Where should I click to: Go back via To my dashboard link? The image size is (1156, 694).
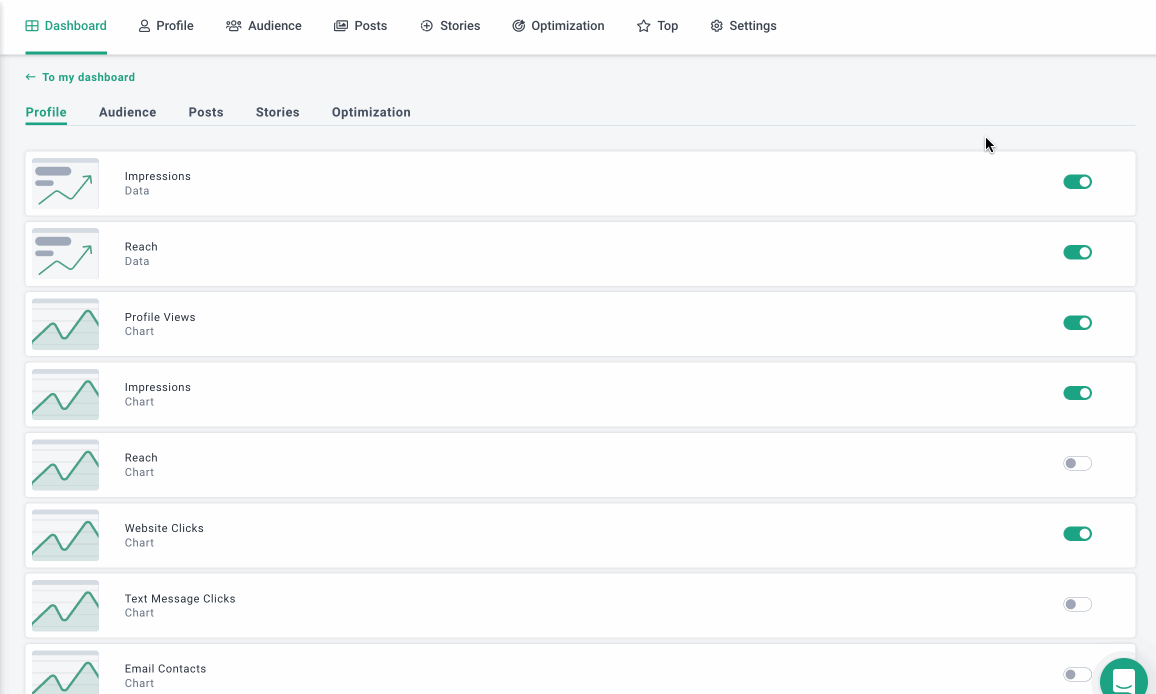pos(80,77)
